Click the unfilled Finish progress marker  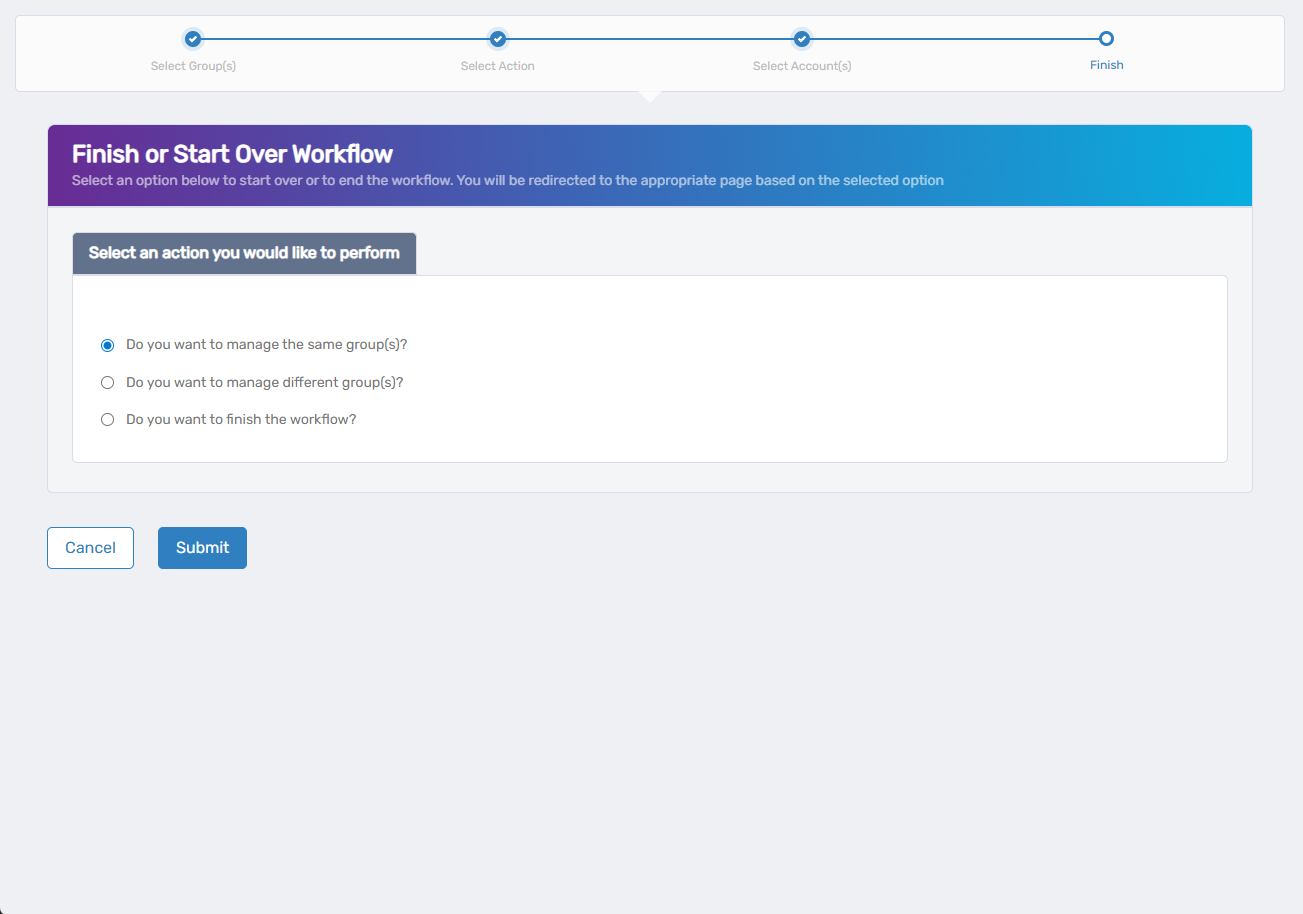[1106, 39]
